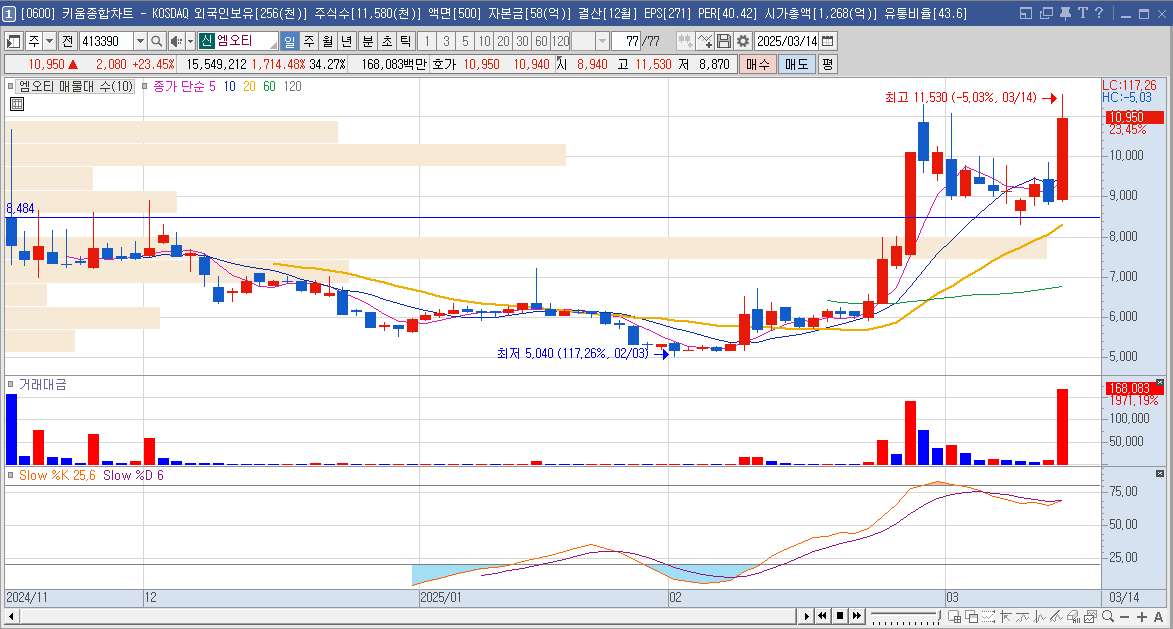This screenshot has height=629, width=1173.
Task: Click the diagonal-slash line chart icon in bottom toolbar
Action: [x=1056, y=616]
